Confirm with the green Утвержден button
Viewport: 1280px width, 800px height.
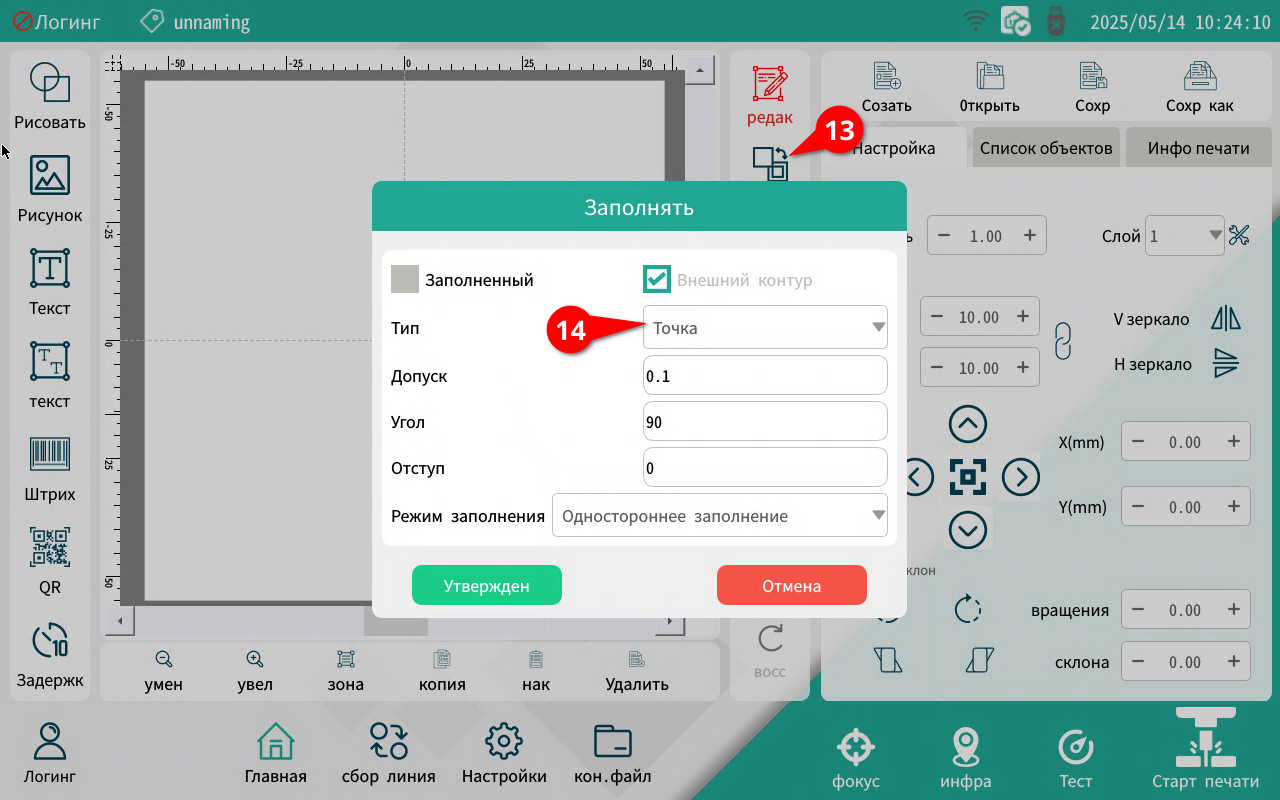tap(487, 586)
